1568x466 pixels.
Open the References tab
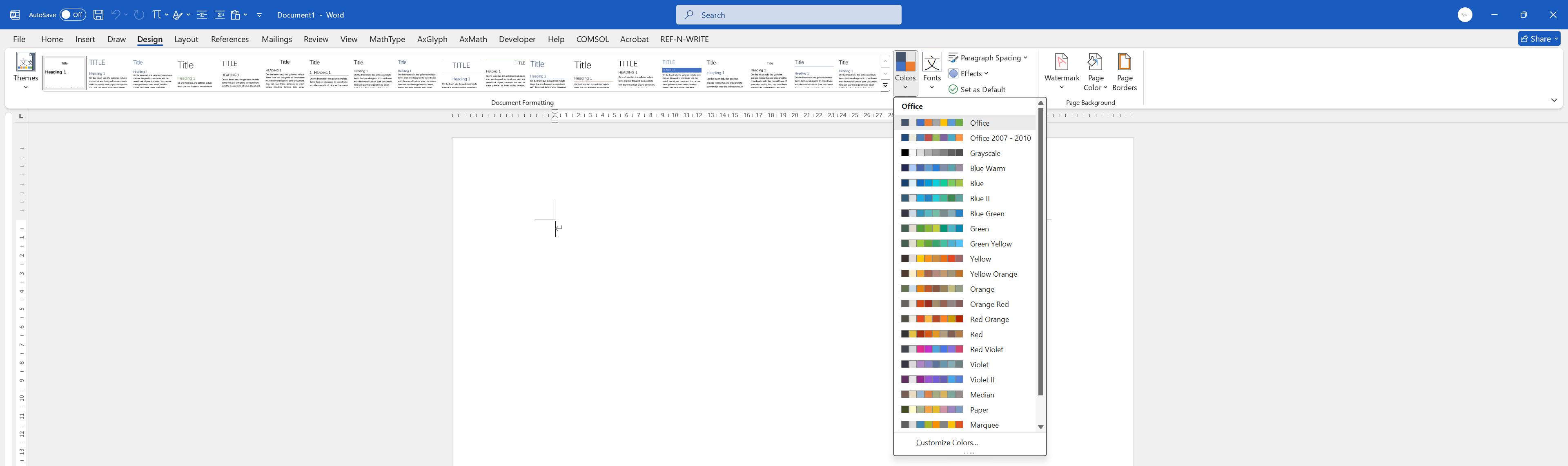(229, 39)
